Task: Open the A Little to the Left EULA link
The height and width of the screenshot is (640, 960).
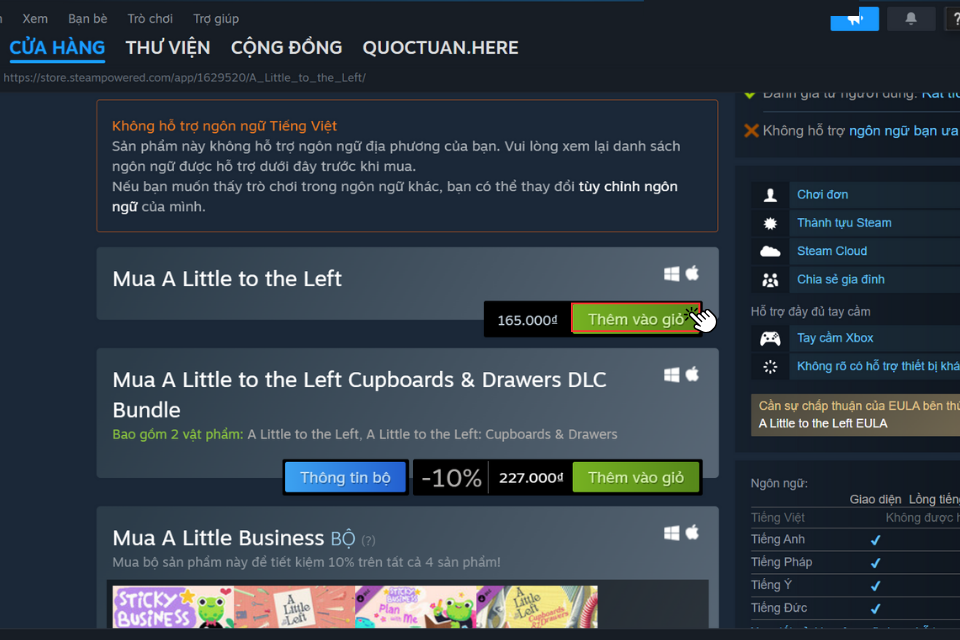Action: tap(822, 424)
